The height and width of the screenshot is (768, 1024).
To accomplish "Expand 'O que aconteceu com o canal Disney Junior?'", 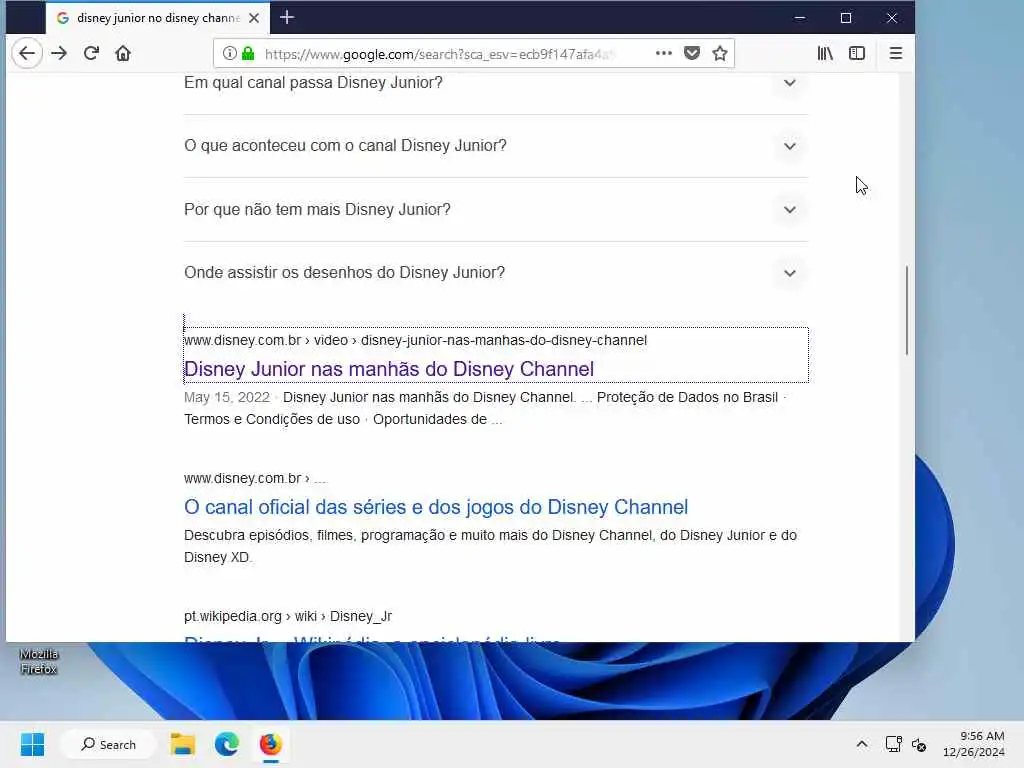I will pyautogui.click(x=496, y=146).
